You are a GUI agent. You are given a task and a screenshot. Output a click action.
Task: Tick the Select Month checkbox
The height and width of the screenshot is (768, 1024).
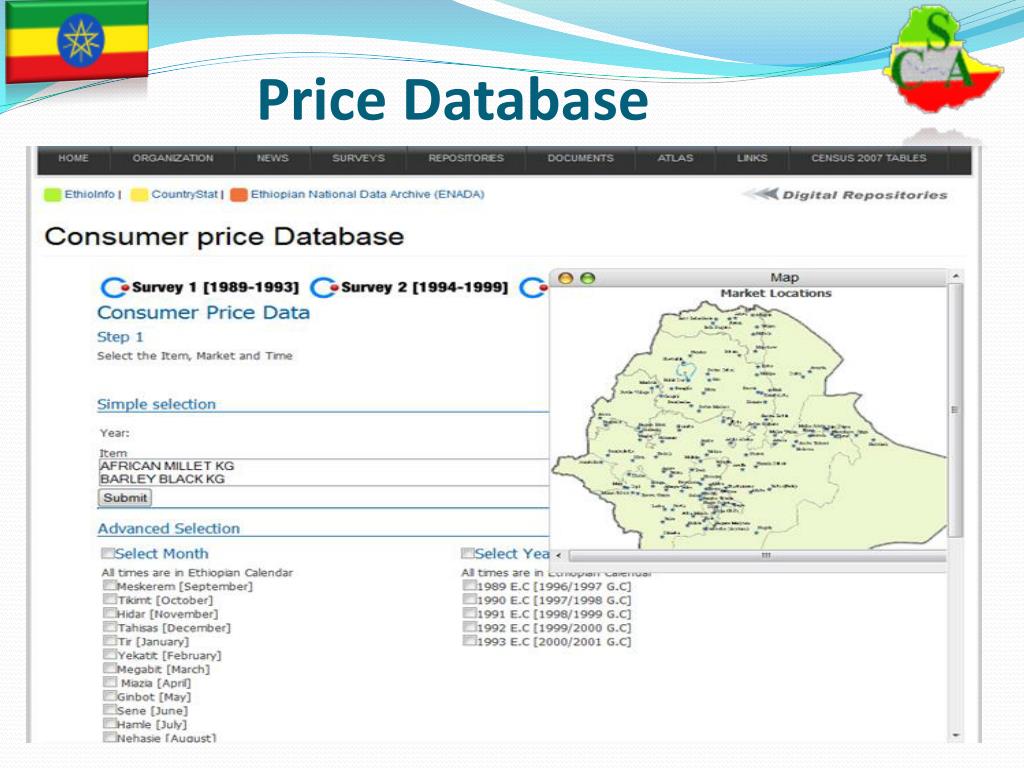click(108, 553)
